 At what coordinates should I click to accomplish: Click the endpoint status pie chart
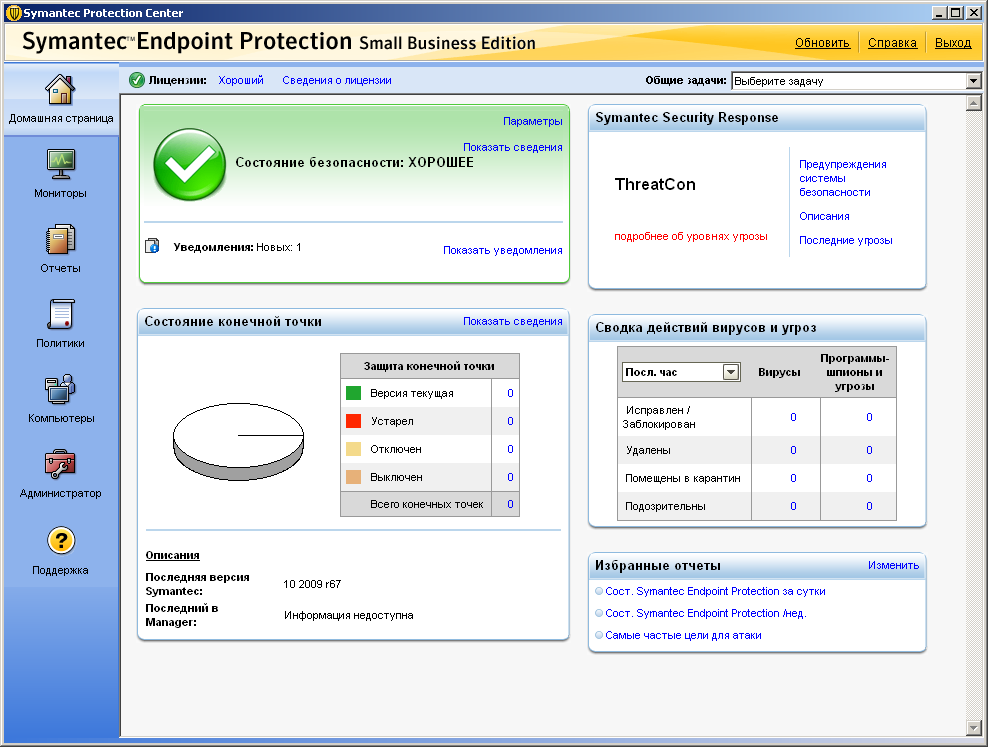(238, 443)
